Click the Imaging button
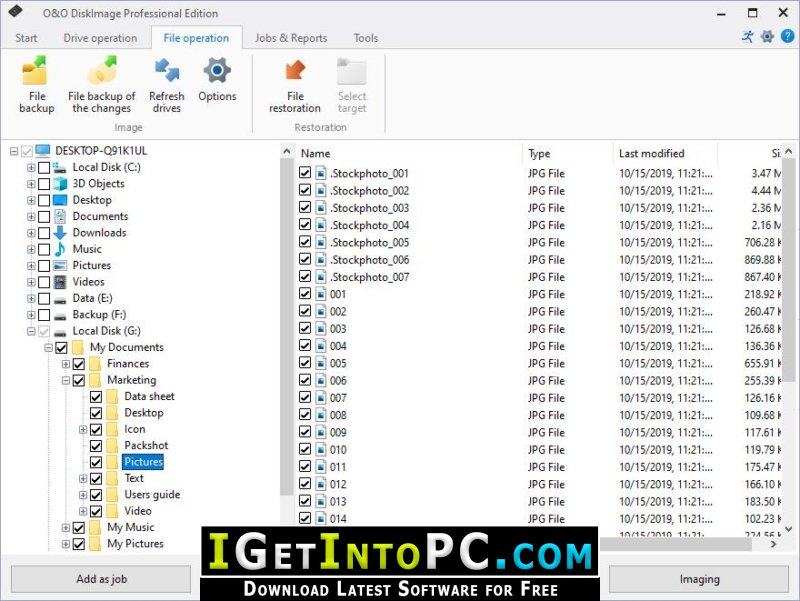Screen dimensions: 800x601 pyautogui.click(x=699, y=579)
